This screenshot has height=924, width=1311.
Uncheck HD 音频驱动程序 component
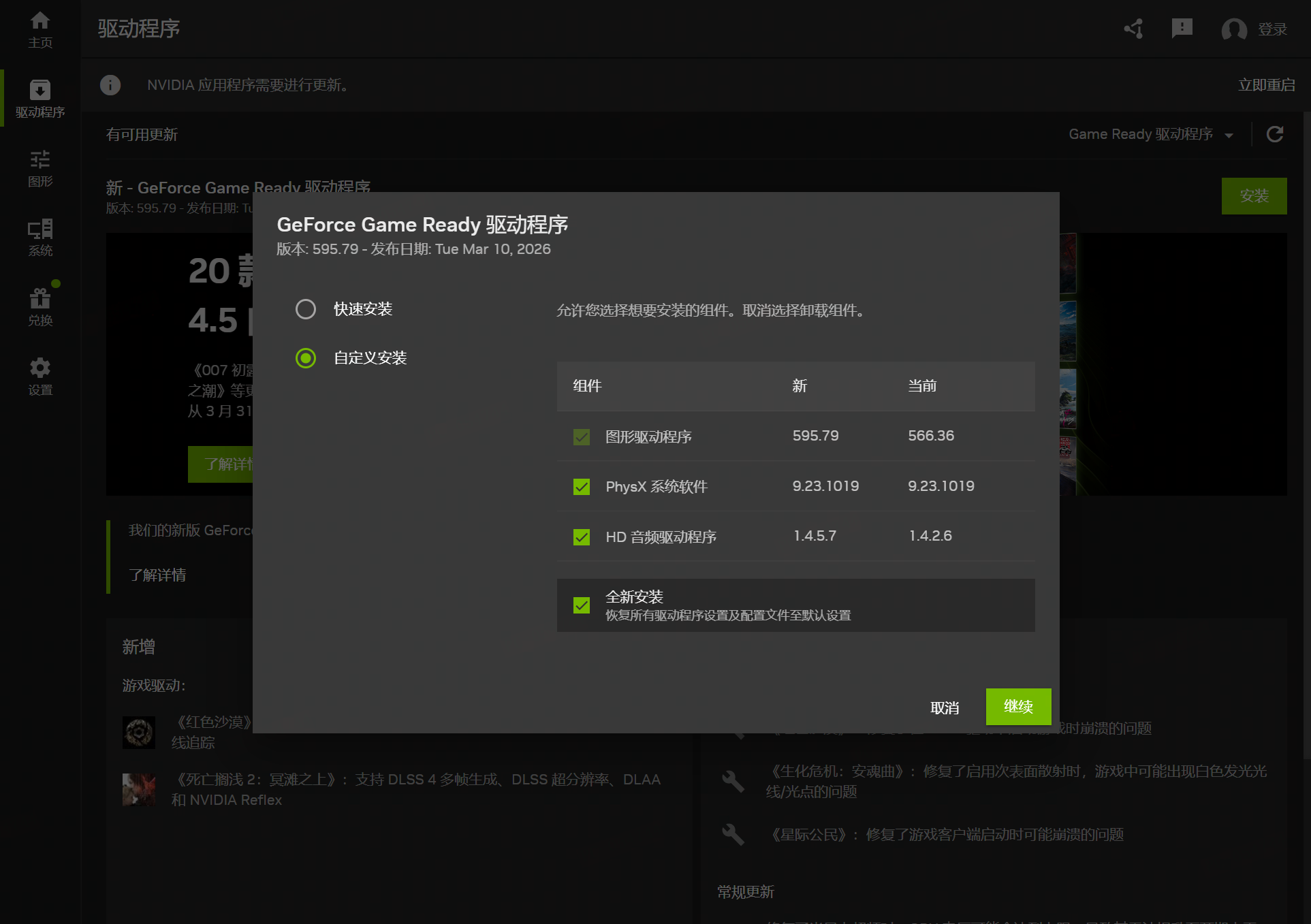pos(582,537)
